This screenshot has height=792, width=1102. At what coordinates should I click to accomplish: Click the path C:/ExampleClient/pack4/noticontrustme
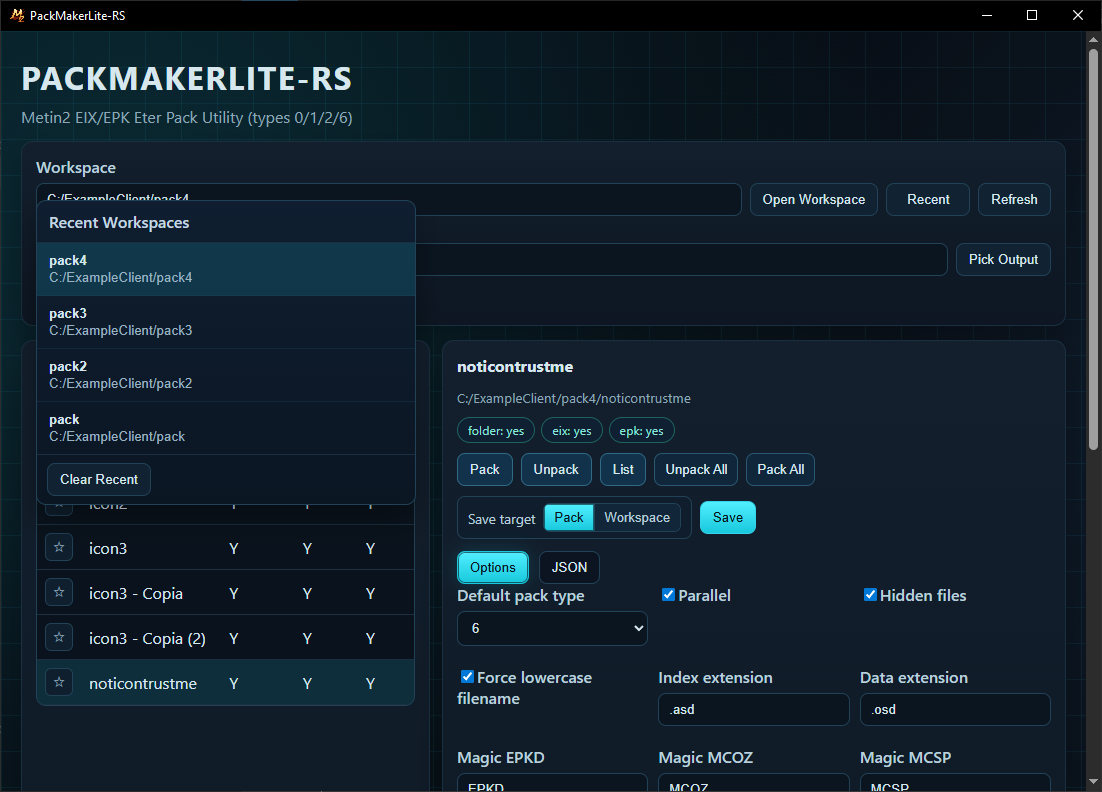tap(573, 398)
